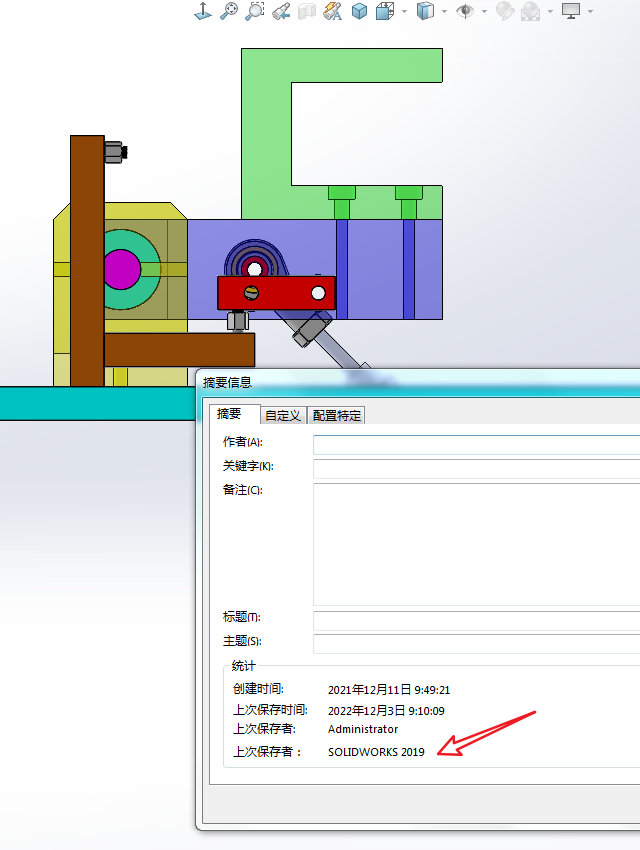Viewport: 640px width, 850px height.
Task: Click the 备注(C) text area
Action: [x=477, y=544]
